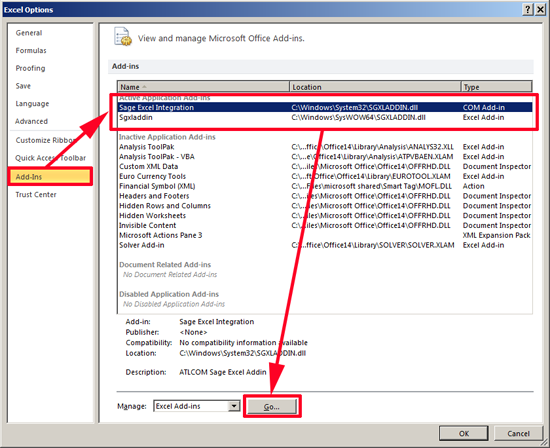Click the XML Expansion Pack type cell
The image size is (550, 448).
(497, 235)
